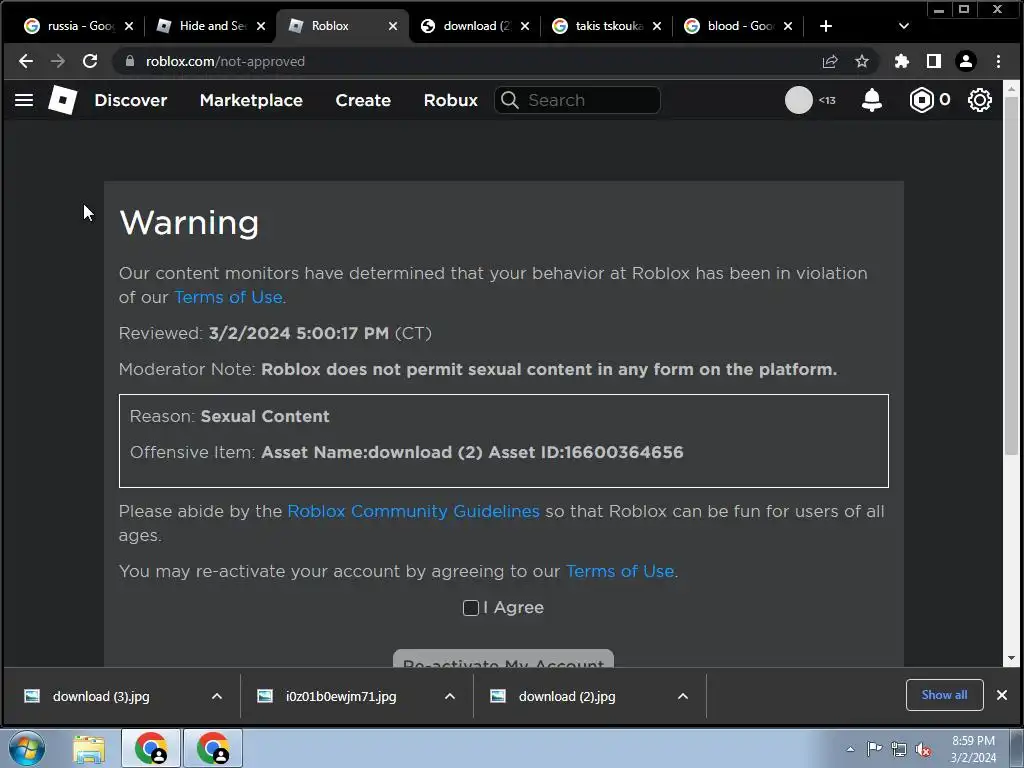The image size is (1024, 768).
Task: Open the Robux balance hexagon icon
Action: [x=921, y=100]
